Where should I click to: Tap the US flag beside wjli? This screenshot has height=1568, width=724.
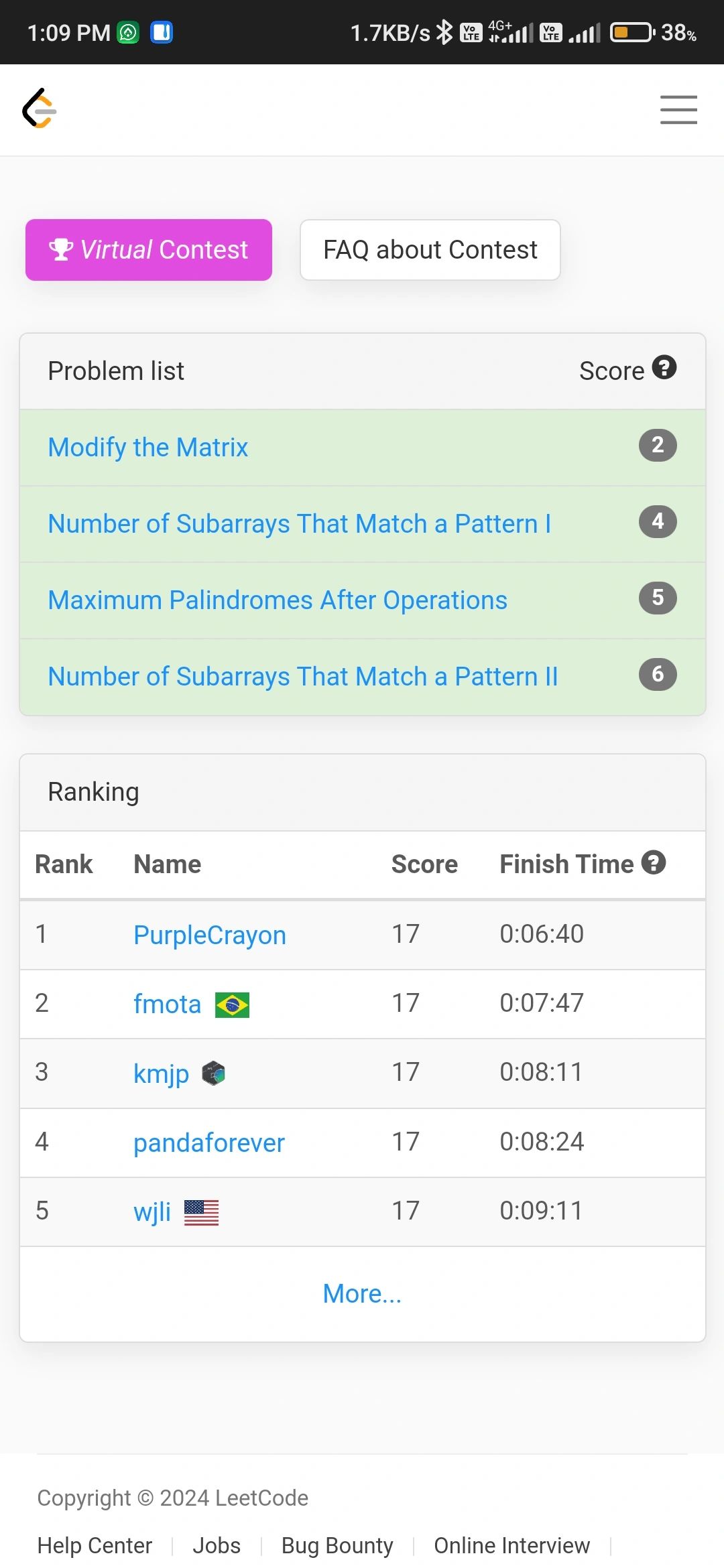(201, 1212)
